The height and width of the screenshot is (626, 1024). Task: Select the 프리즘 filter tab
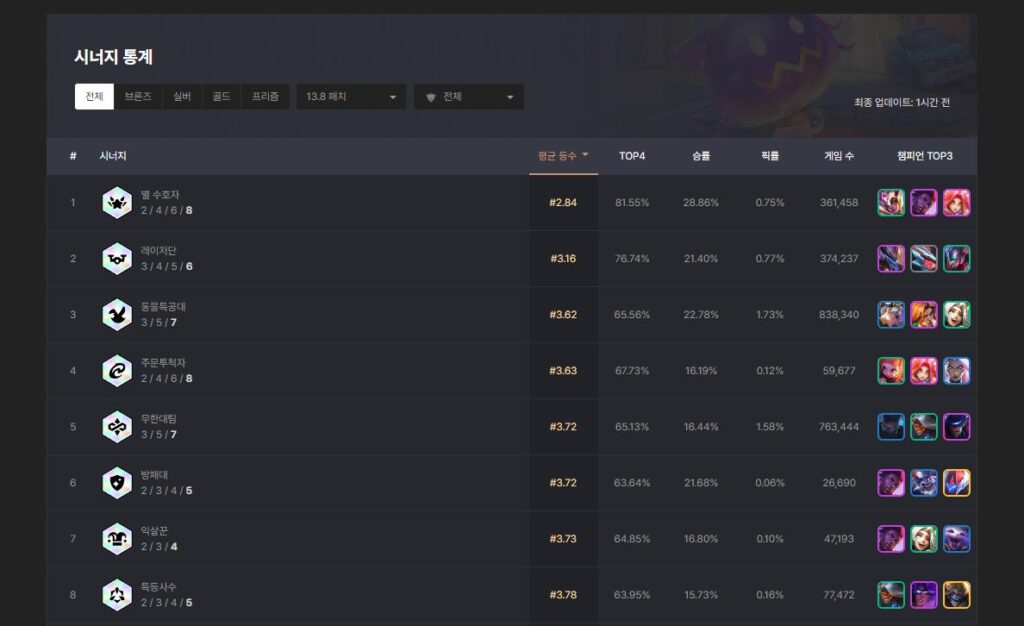point(265,97)
